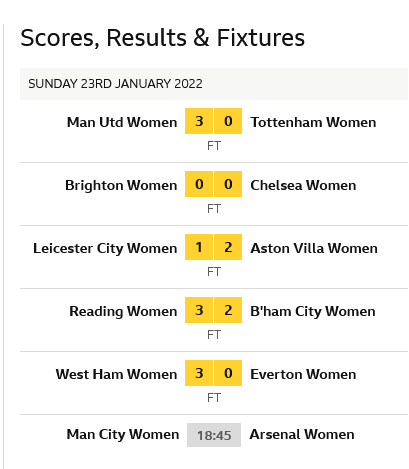Open the Tottenham Women team link
409x469 pixels.
(x=313, y=122)
